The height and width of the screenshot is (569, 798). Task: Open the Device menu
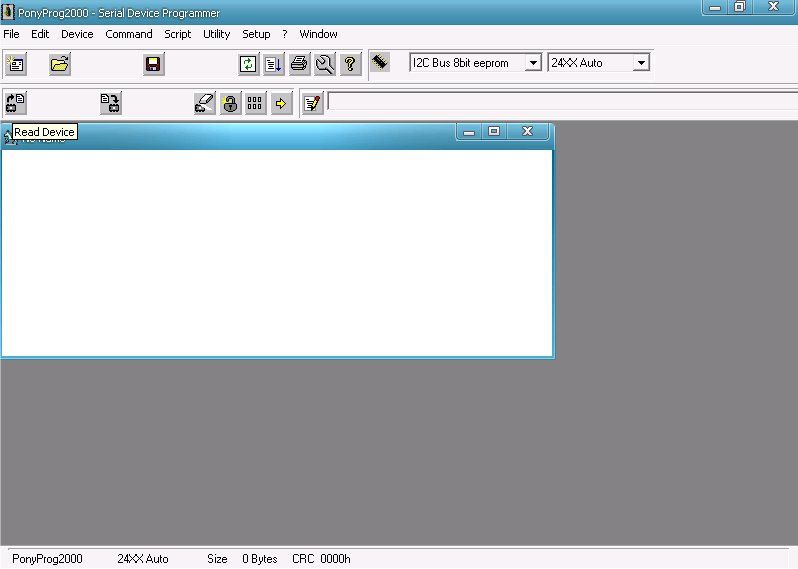tap(77, 34)
